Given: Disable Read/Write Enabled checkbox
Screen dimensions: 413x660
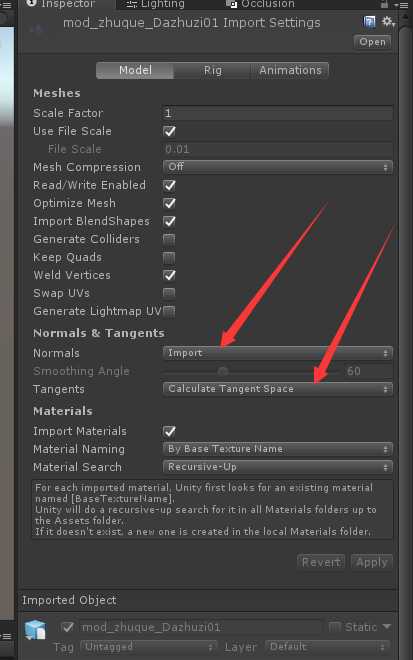Looking at the screenshot, I should (x=169, y=185).
